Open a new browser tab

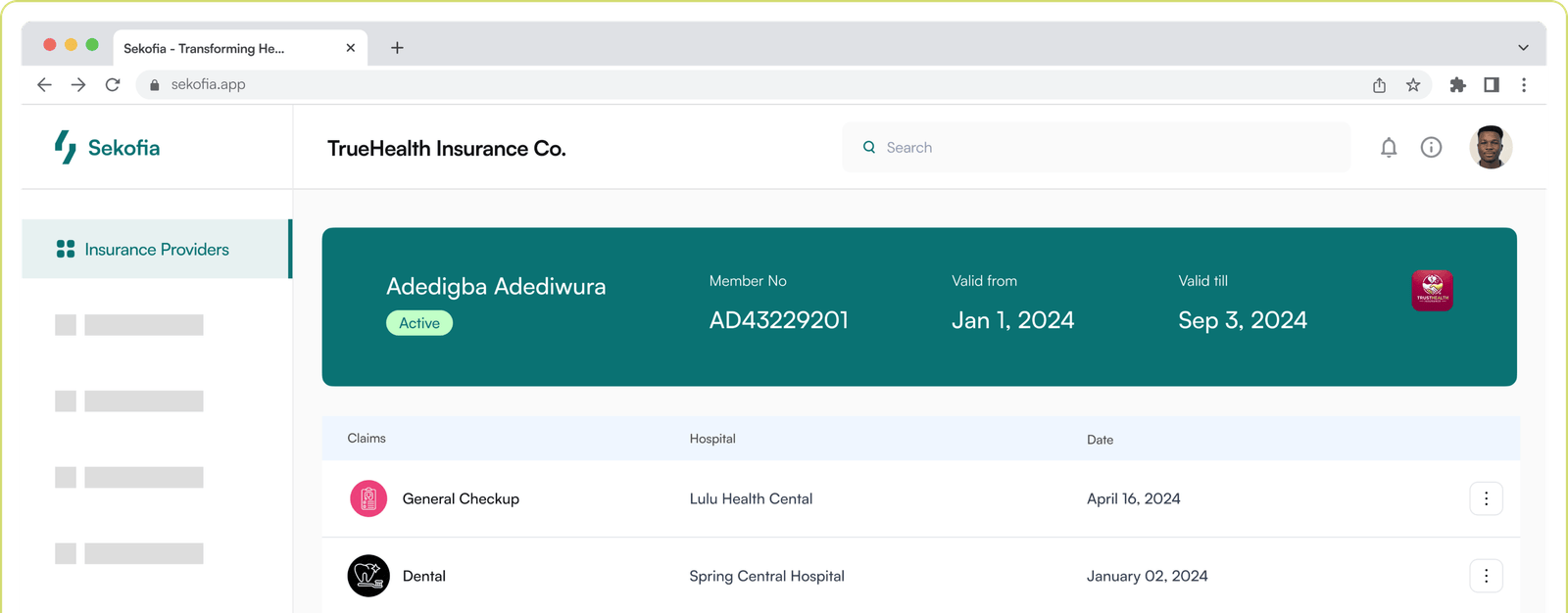pos(397,48)
